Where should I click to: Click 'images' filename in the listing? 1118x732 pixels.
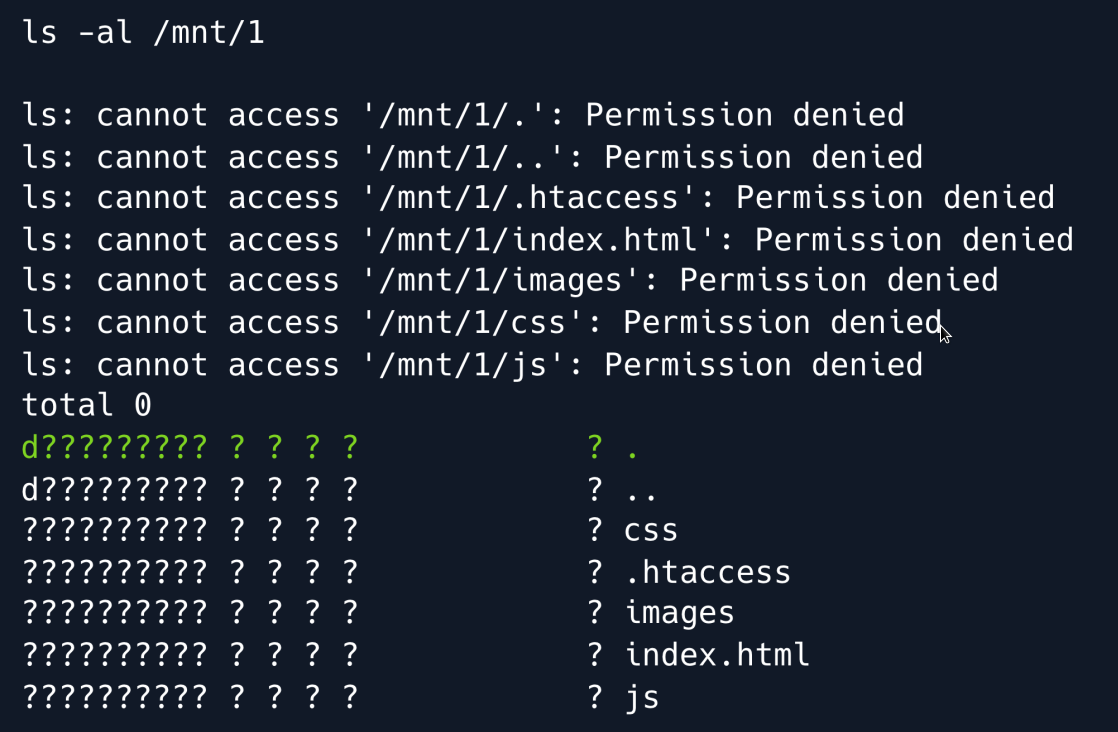pos(679,613)
